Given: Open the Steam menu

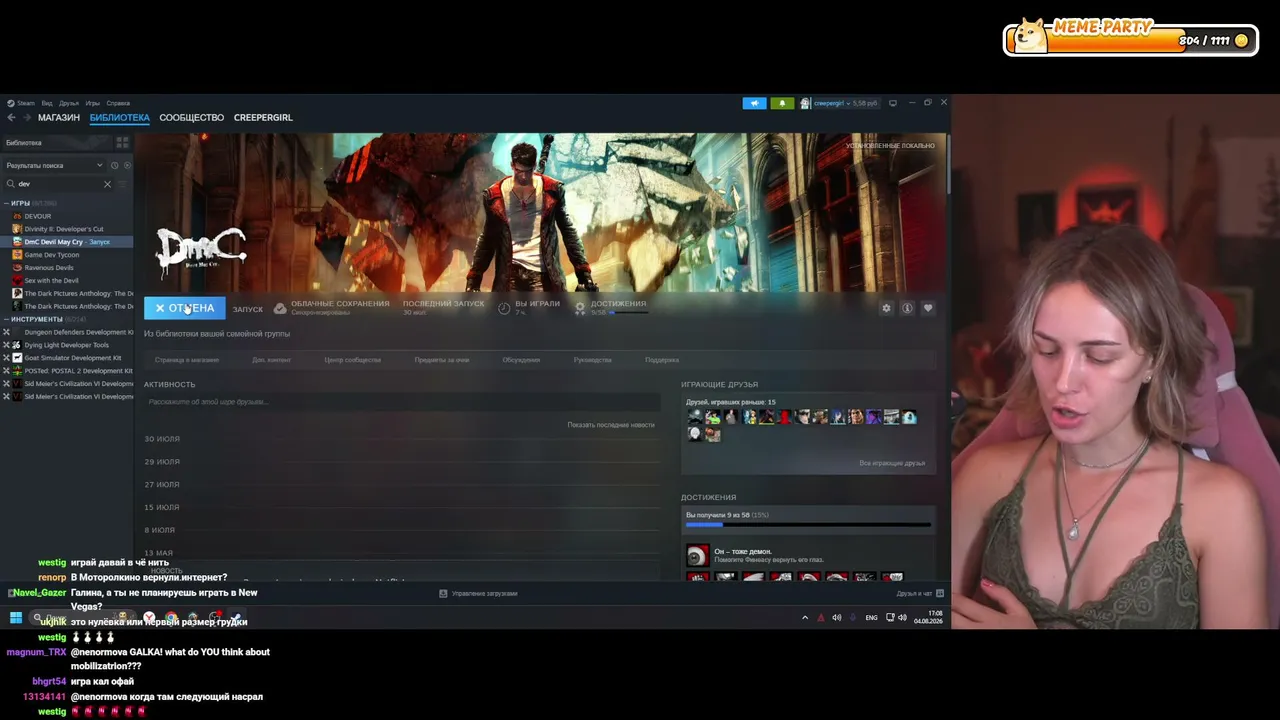Looking at the screenshot, I should point(22,103).
